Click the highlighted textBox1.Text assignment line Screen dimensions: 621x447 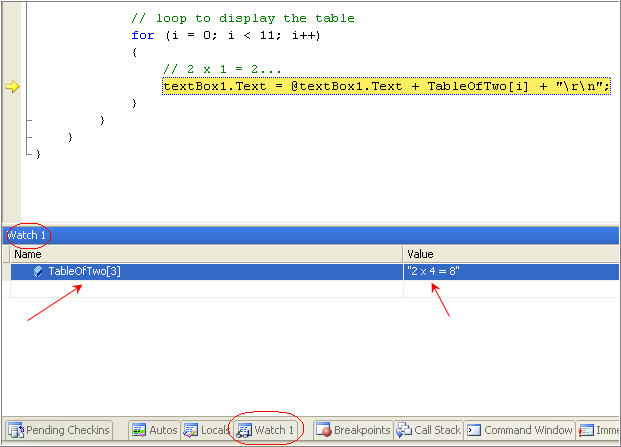(387, 86)
